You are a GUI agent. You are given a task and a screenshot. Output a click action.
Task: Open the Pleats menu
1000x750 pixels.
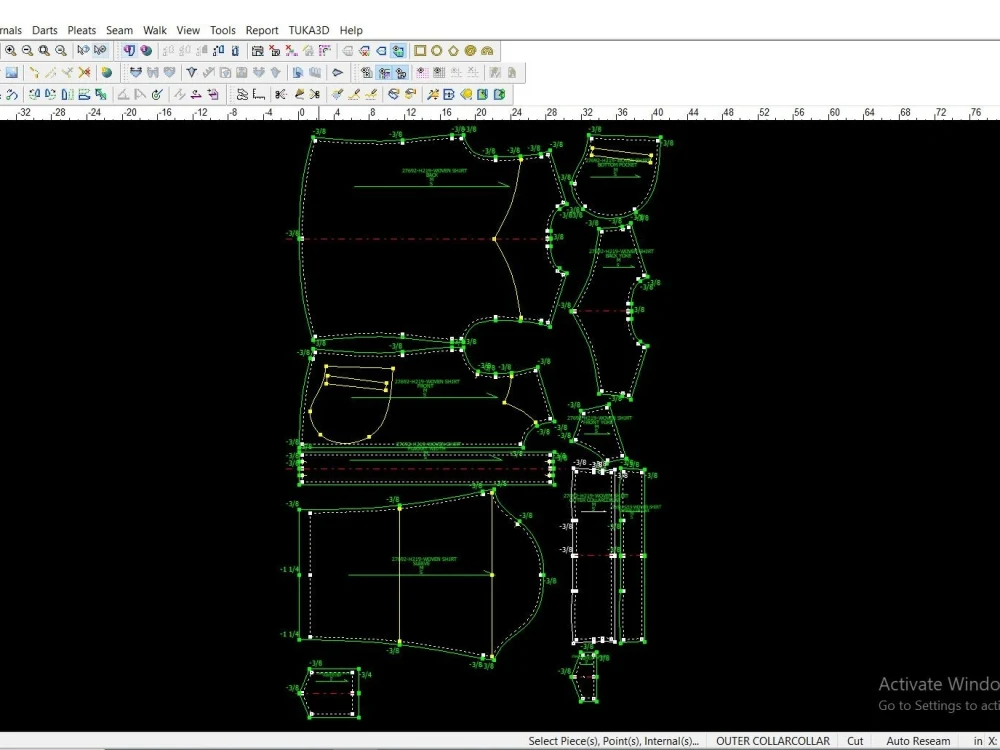tap(82, 30)
